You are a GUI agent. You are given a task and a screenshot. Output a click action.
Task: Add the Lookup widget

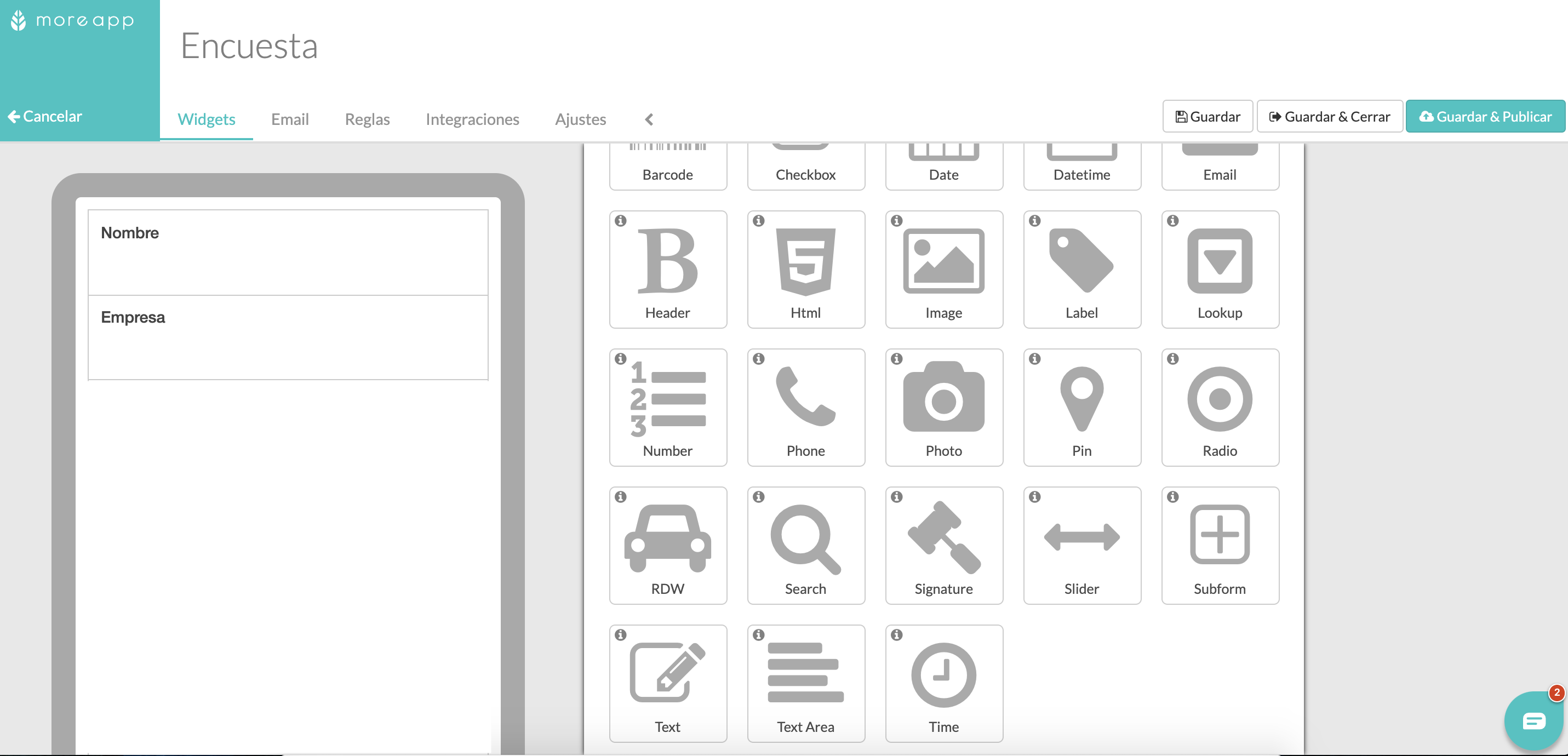click(1221, 270)
